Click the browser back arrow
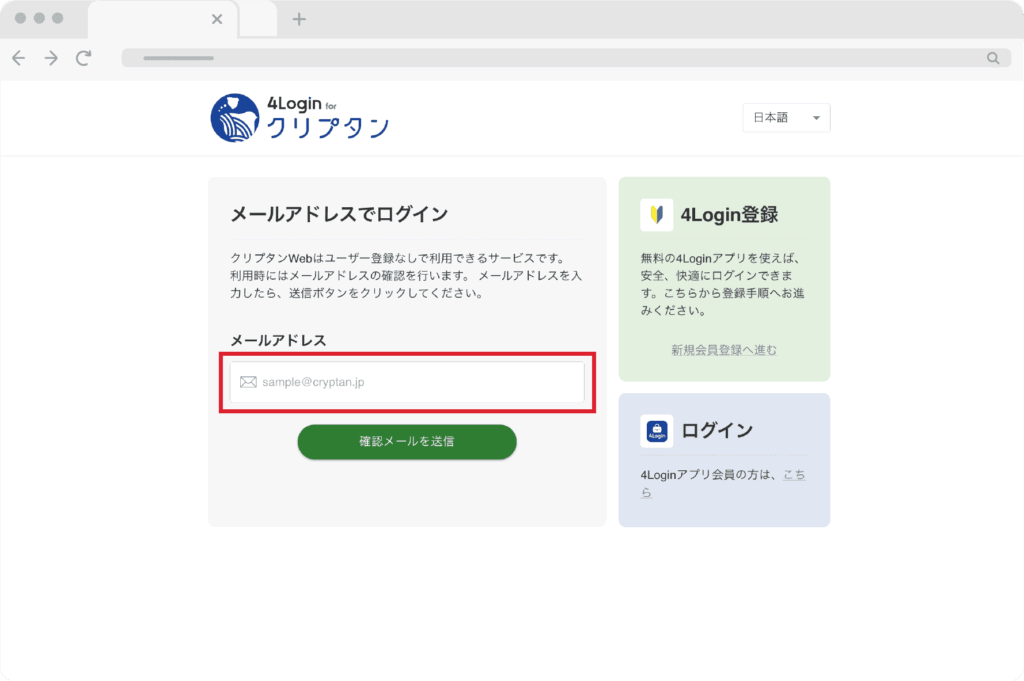The image size is (1024, 681). [19, 58]
